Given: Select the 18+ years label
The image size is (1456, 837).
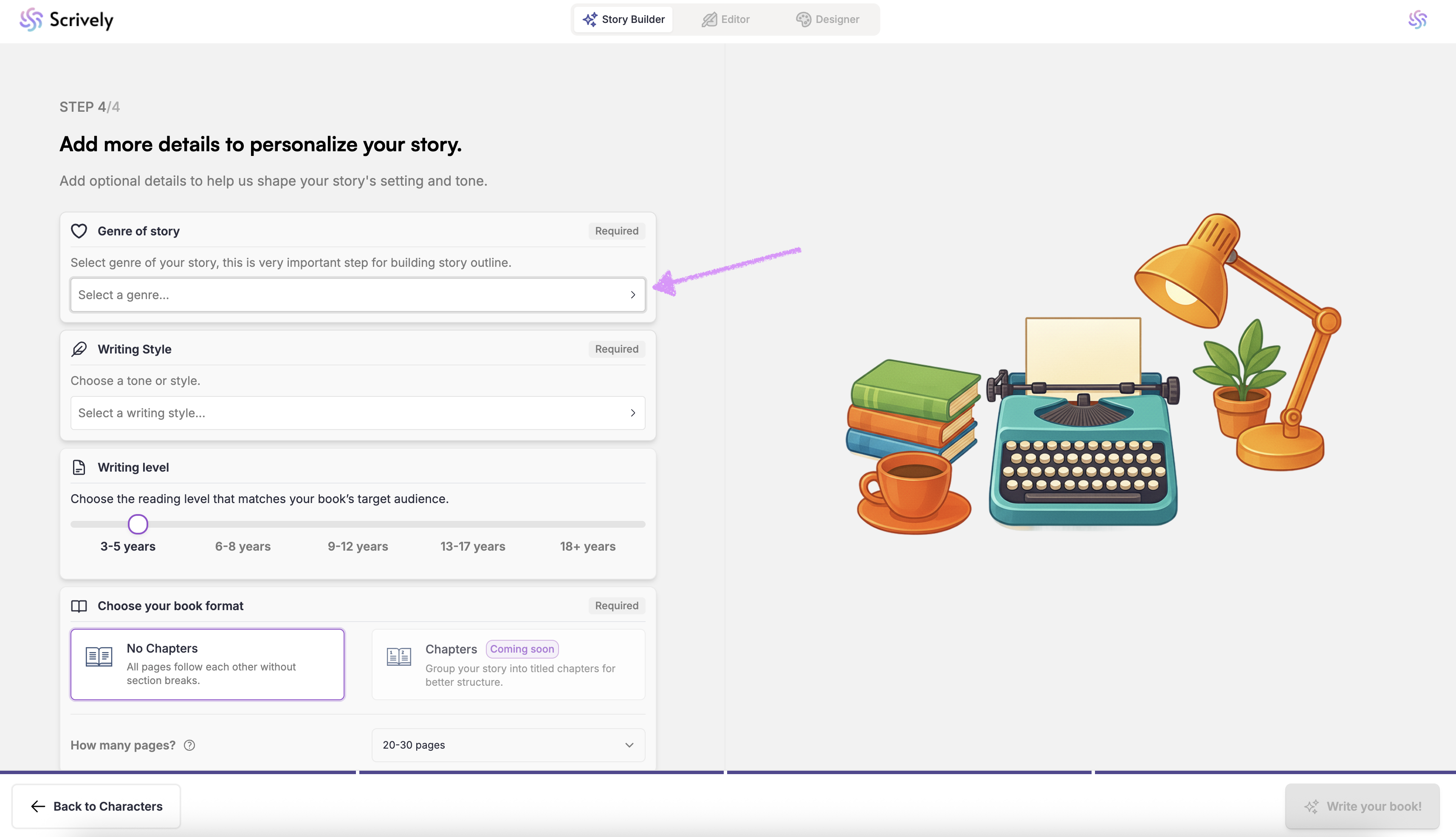Looking at the screenshot, I should (587, 546).
